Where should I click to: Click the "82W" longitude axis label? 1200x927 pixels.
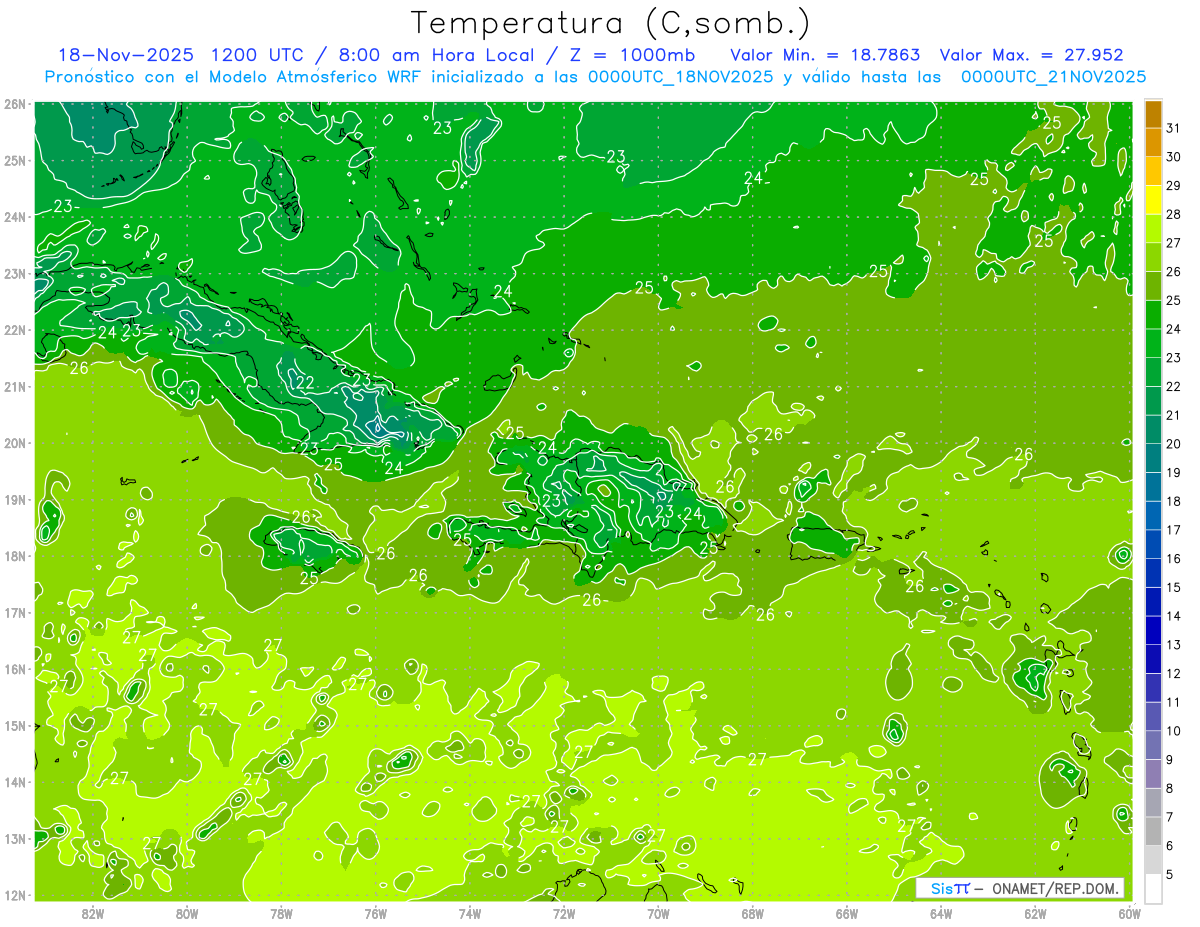pos(93,913)
